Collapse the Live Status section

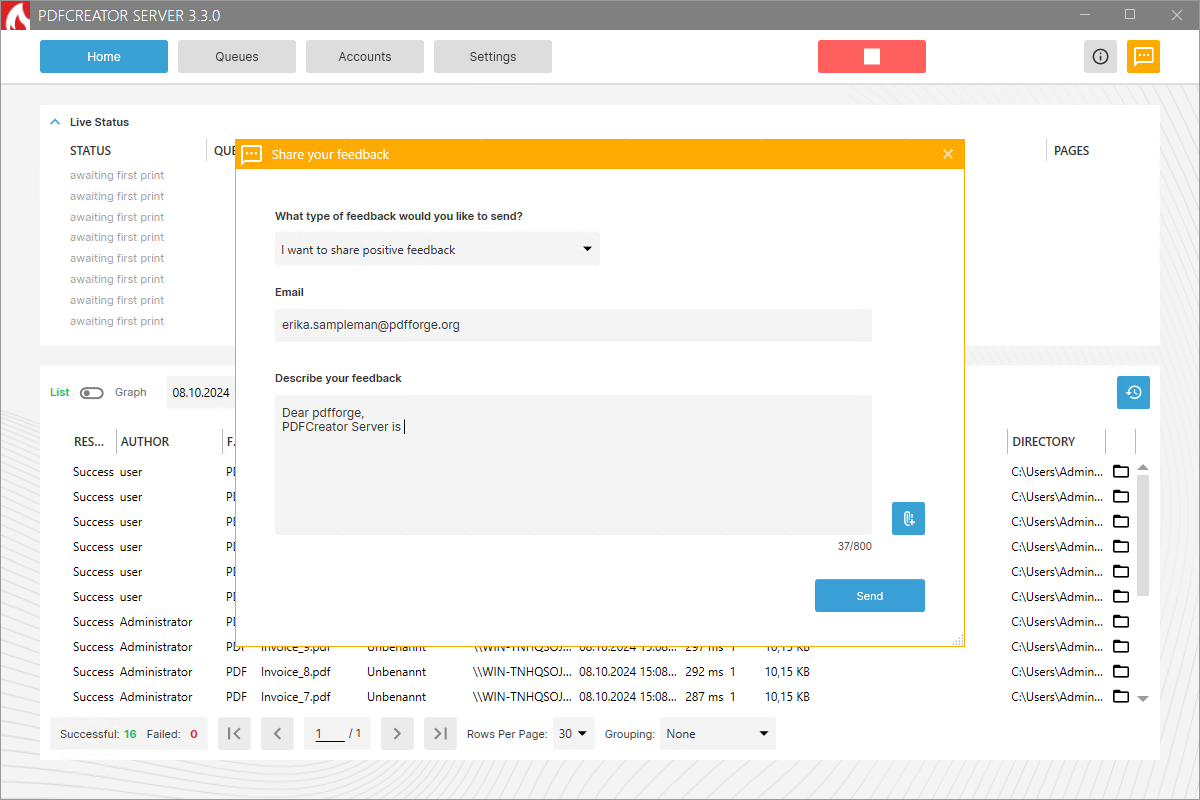tap(55, 122)
